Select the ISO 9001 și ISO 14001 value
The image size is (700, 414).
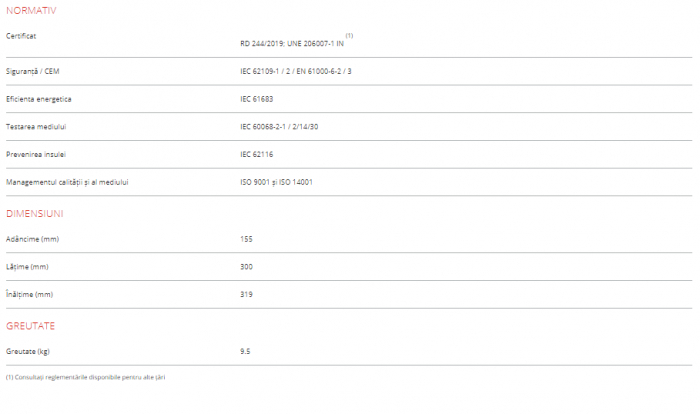point(276,182)
